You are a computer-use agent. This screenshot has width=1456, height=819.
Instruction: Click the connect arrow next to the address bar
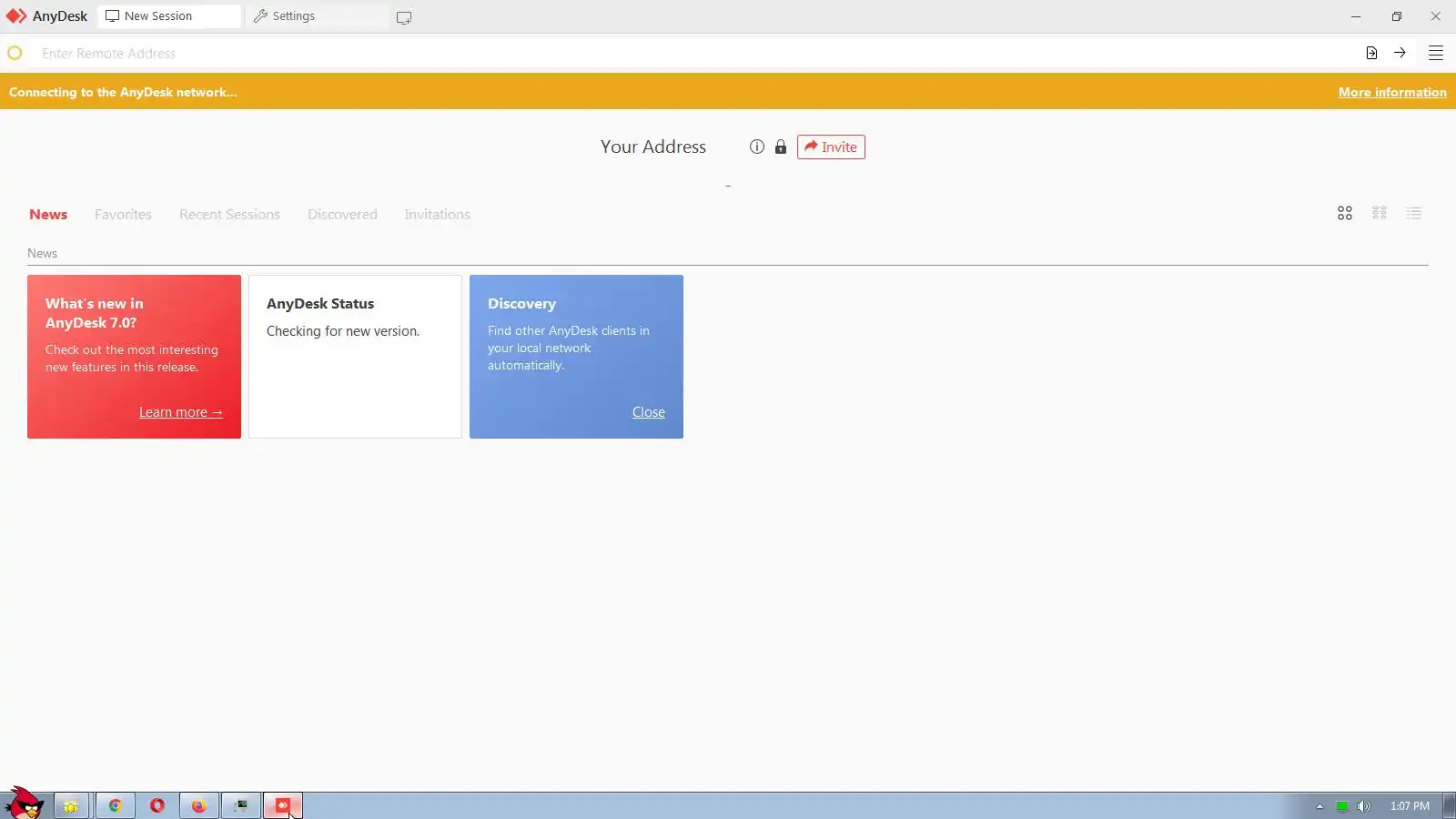(1400, 53)
